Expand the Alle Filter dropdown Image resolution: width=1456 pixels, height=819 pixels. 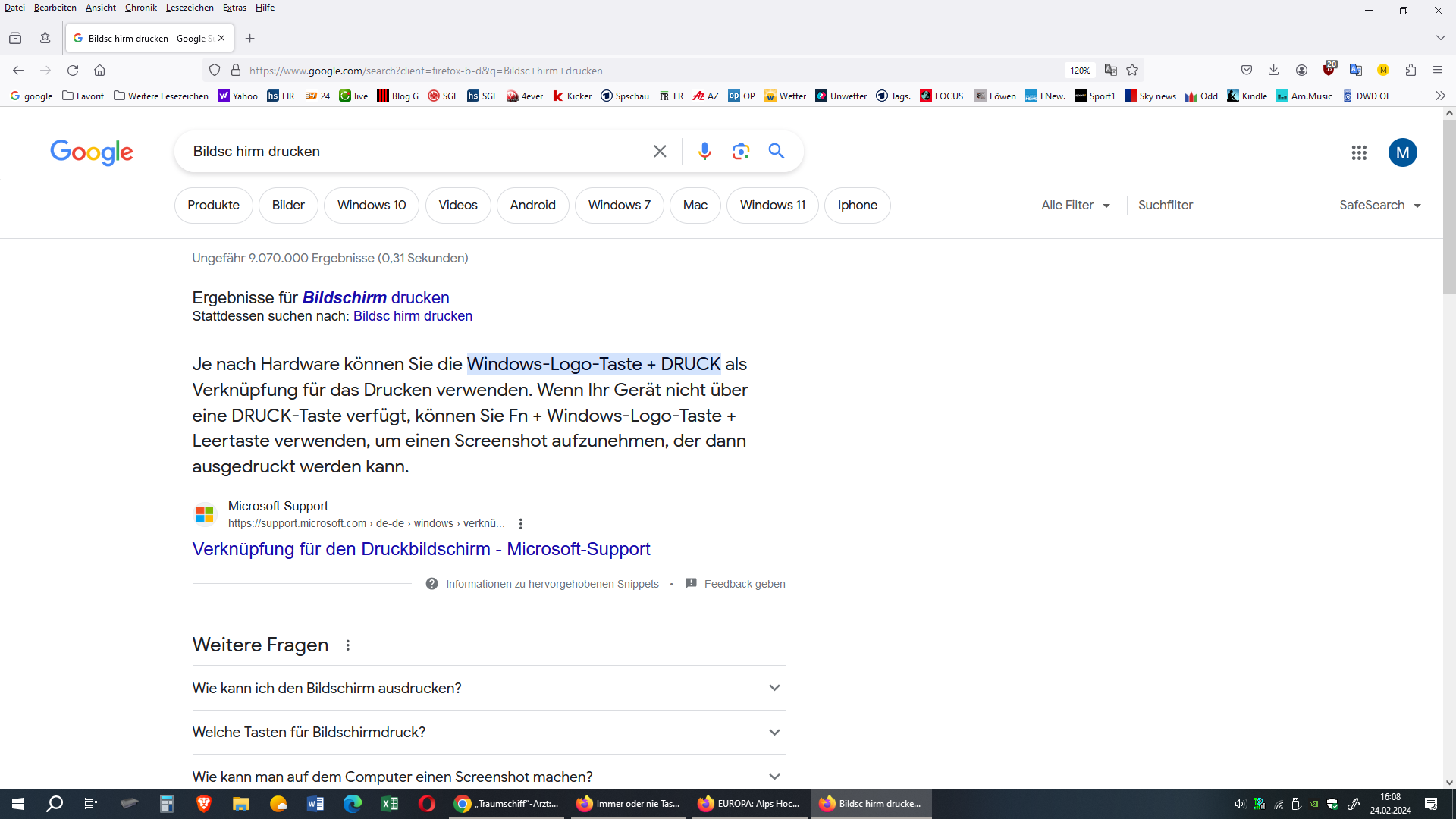click(1075, 206)
